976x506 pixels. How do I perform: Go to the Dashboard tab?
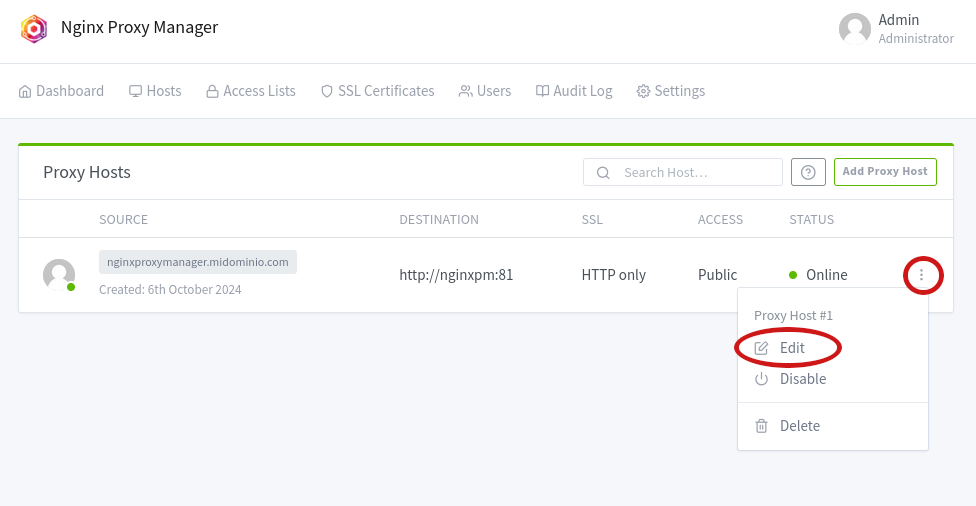tap(61, 91)
